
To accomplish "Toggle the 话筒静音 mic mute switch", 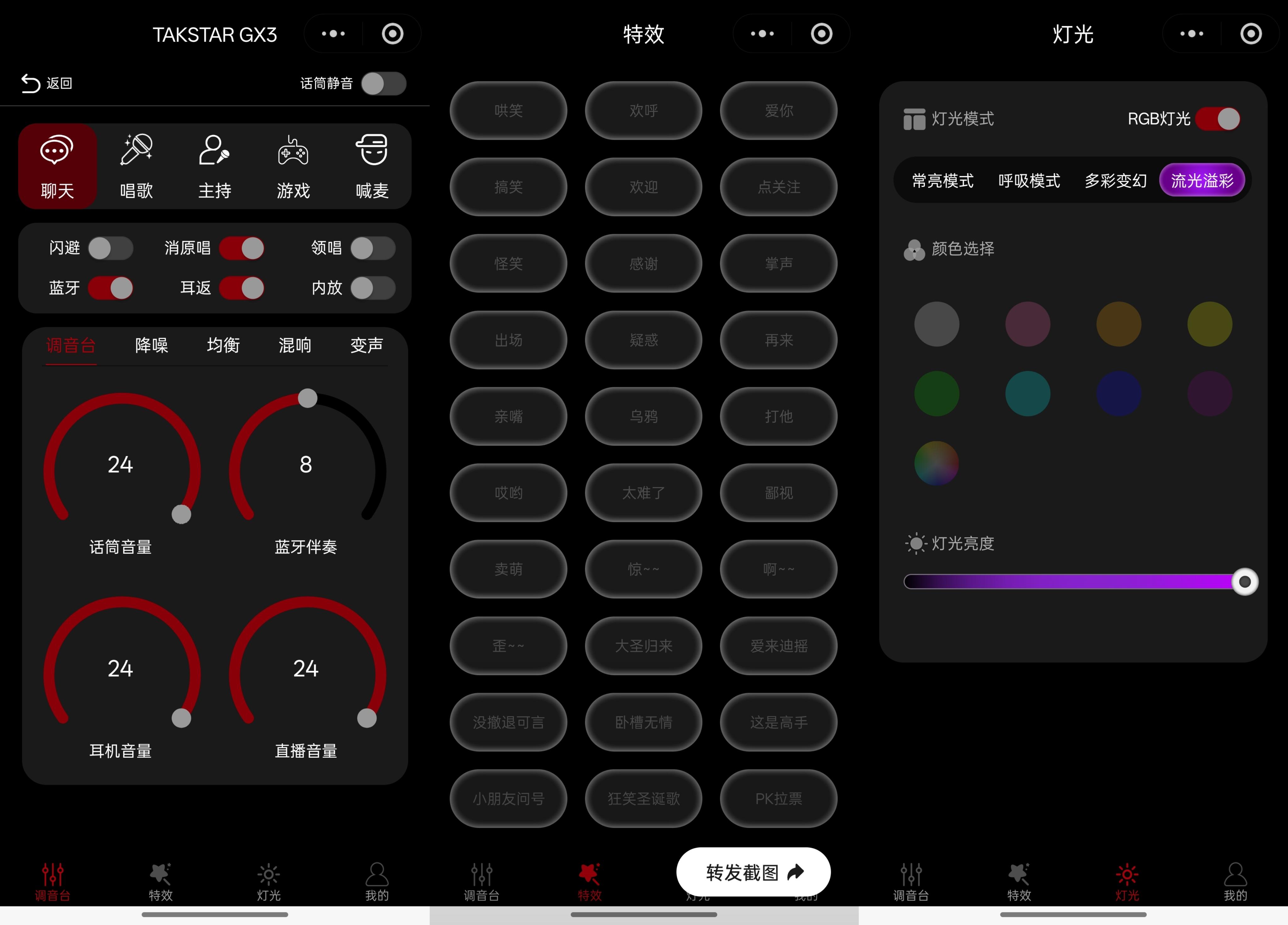I will [384, 84].
